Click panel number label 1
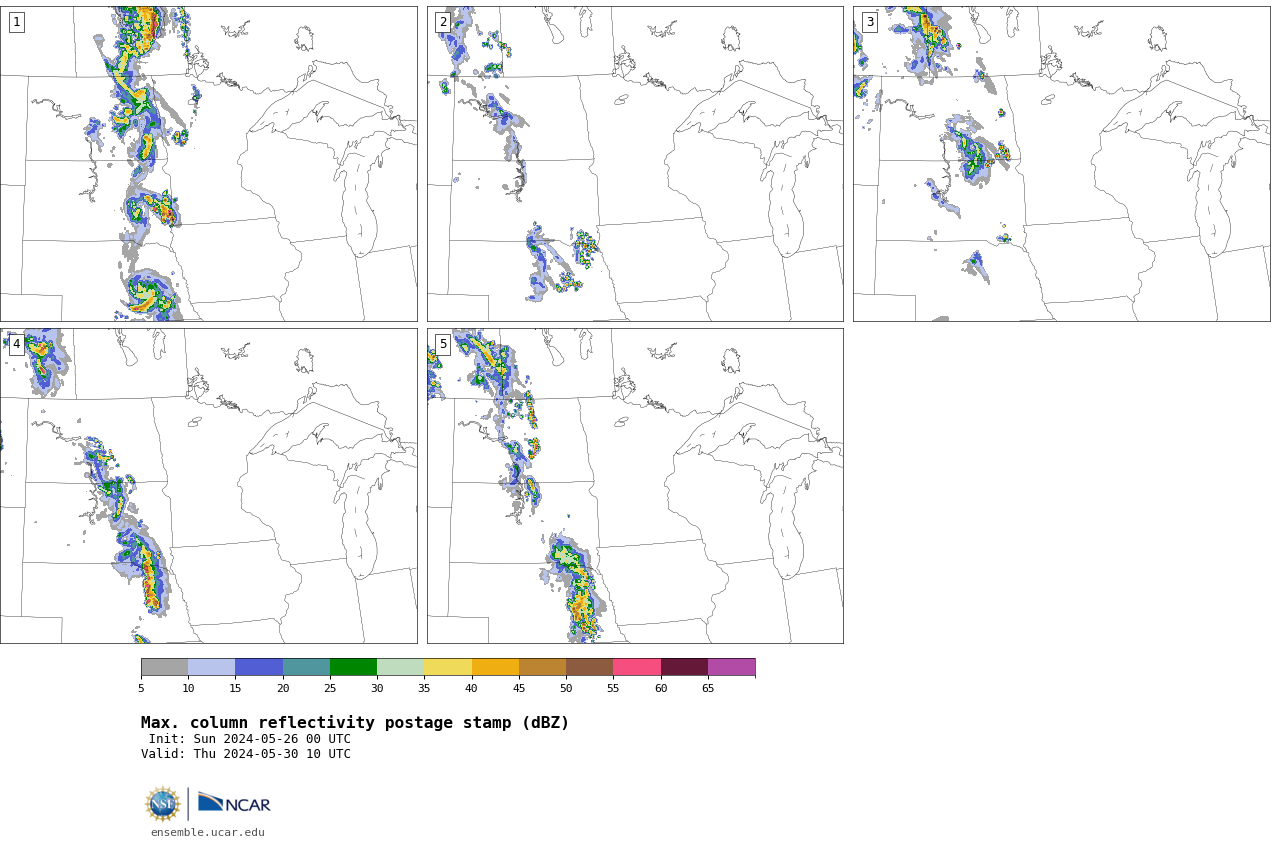This screenshot has height=844, width=1280. [16, 22]
